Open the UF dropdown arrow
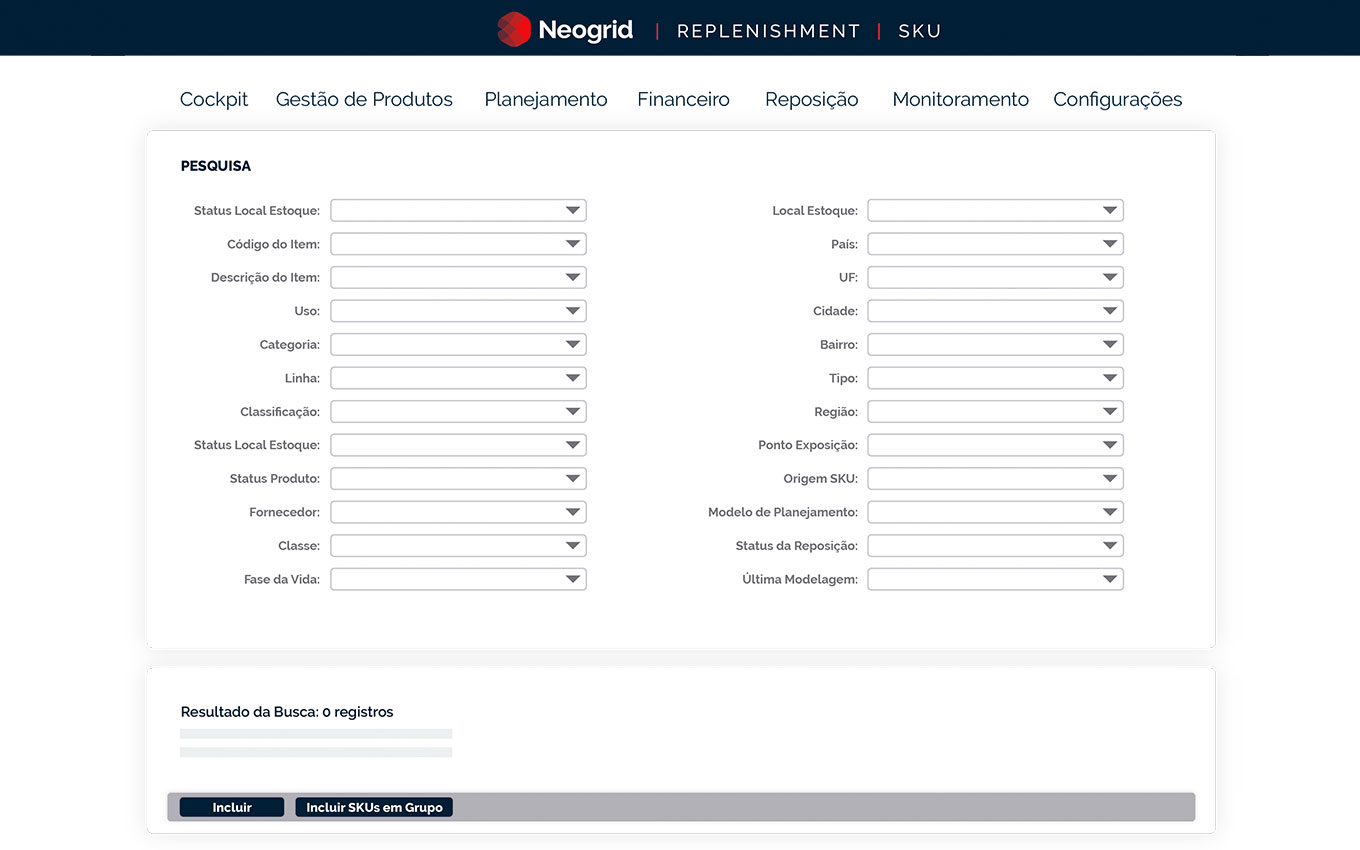The width and height of the screenshot is (1360, 850). [x=1109, y=278]
